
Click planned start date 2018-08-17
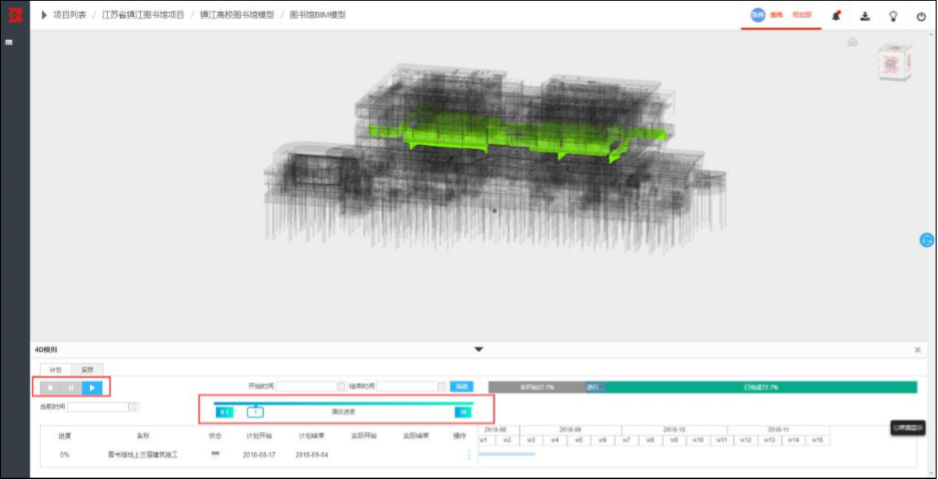258,455
